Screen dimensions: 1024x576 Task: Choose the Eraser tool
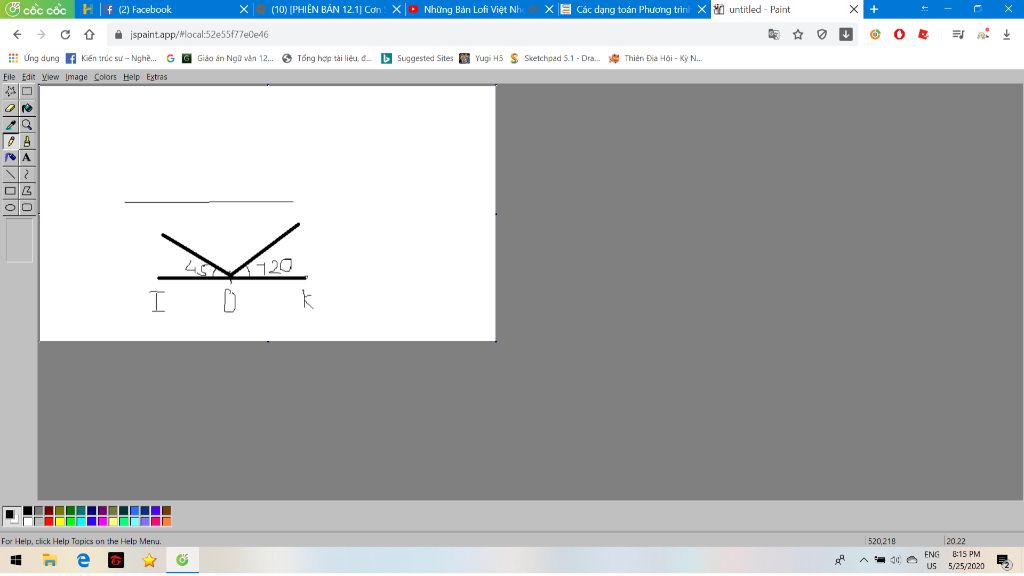click(10, 108)
